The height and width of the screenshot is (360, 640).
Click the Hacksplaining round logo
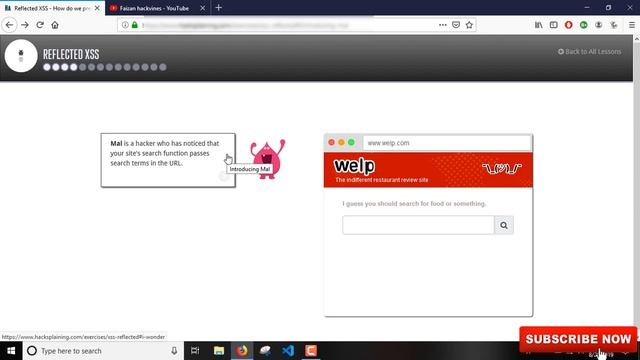(x=21, y=56)
